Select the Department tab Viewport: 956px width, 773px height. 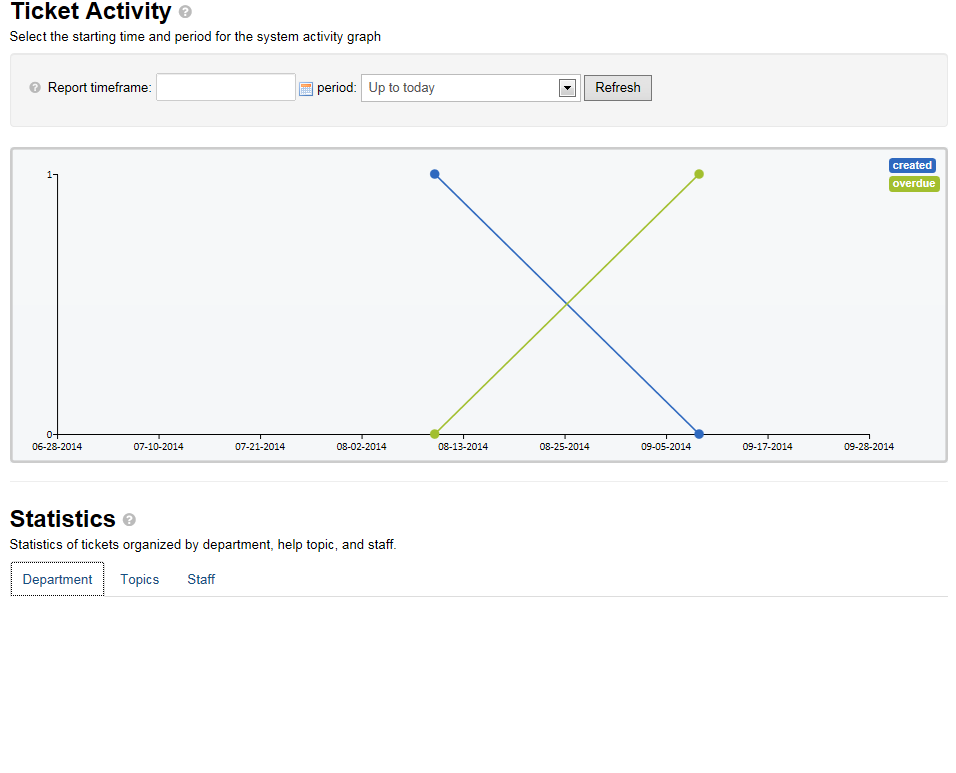click(58, 580)
